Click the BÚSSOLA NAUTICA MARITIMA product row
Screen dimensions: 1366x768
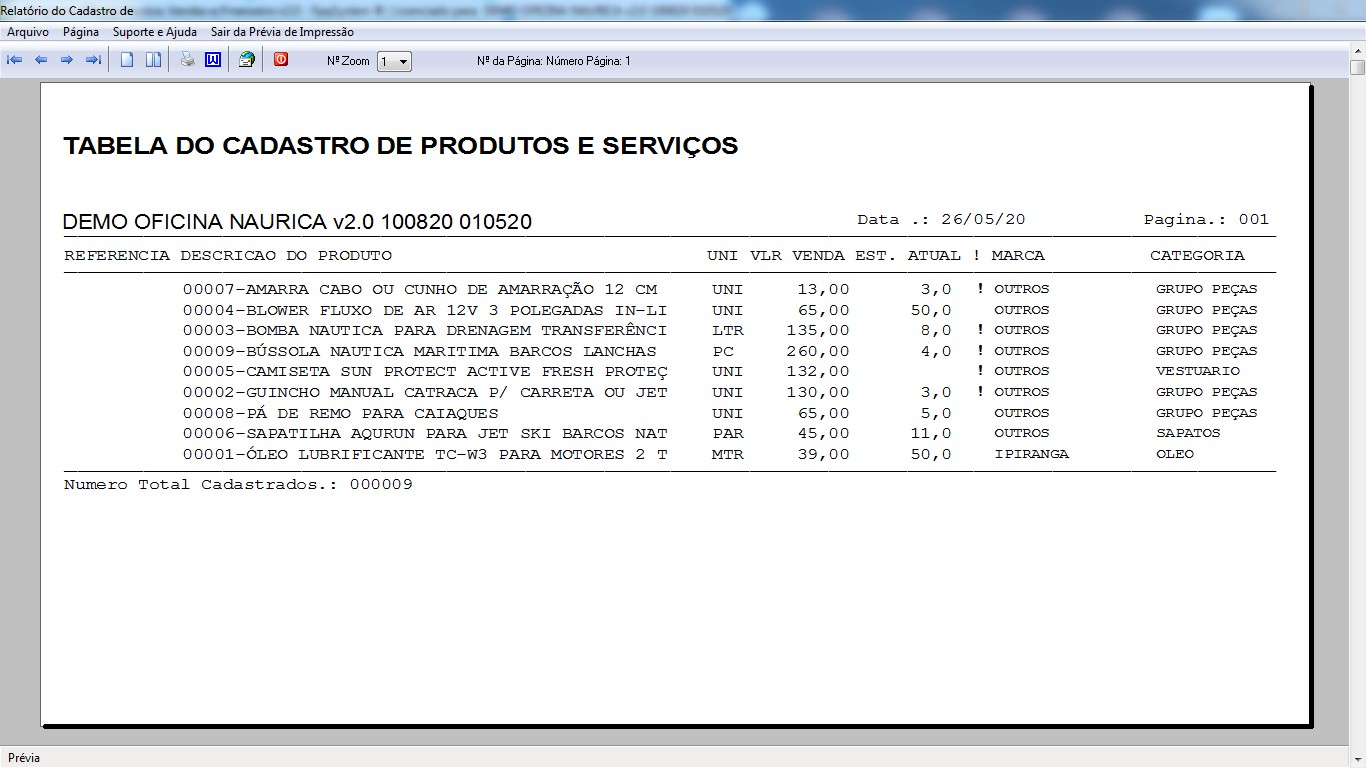point(420,351)
